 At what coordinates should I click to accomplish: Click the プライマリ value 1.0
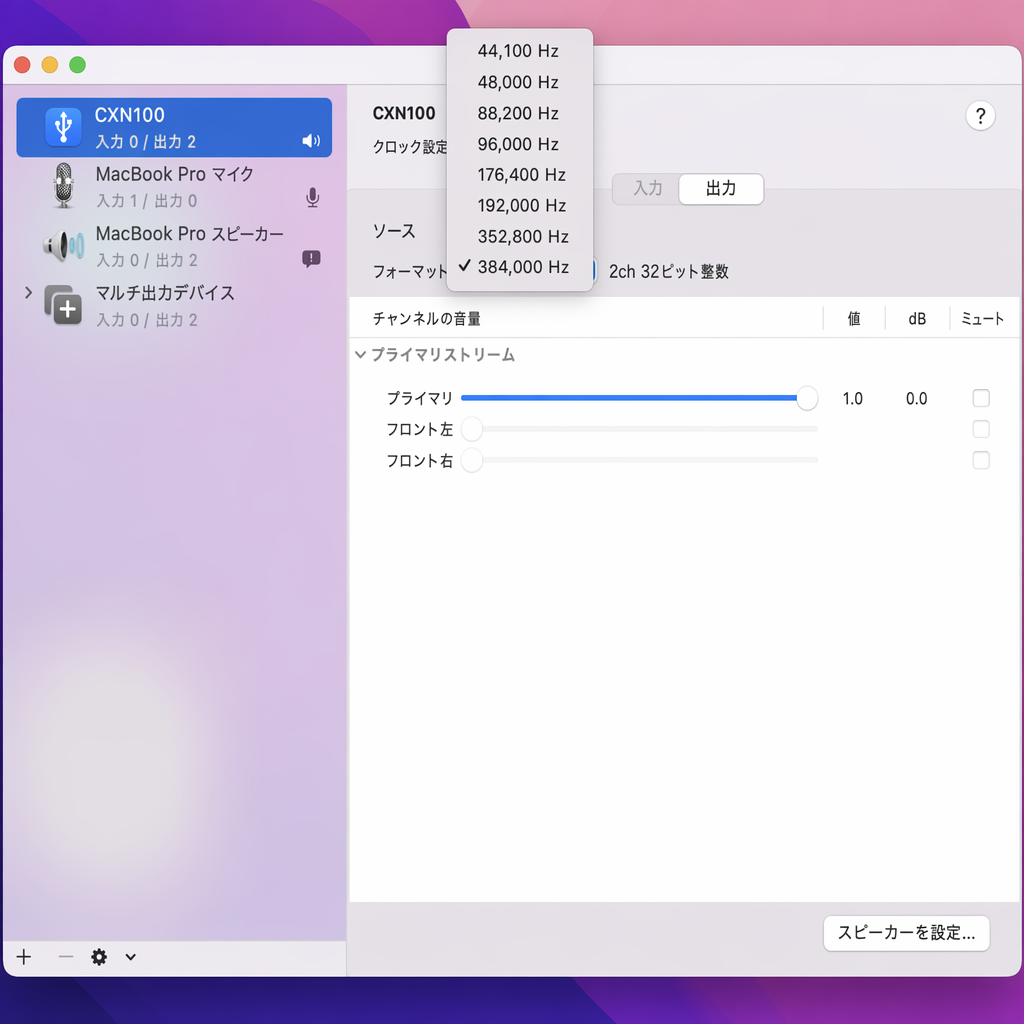852,398
